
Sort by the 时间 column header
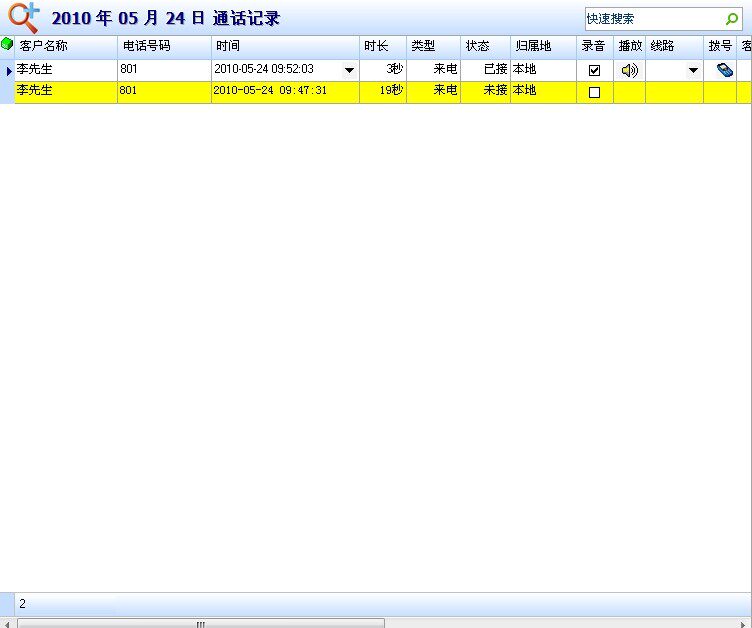285,47
